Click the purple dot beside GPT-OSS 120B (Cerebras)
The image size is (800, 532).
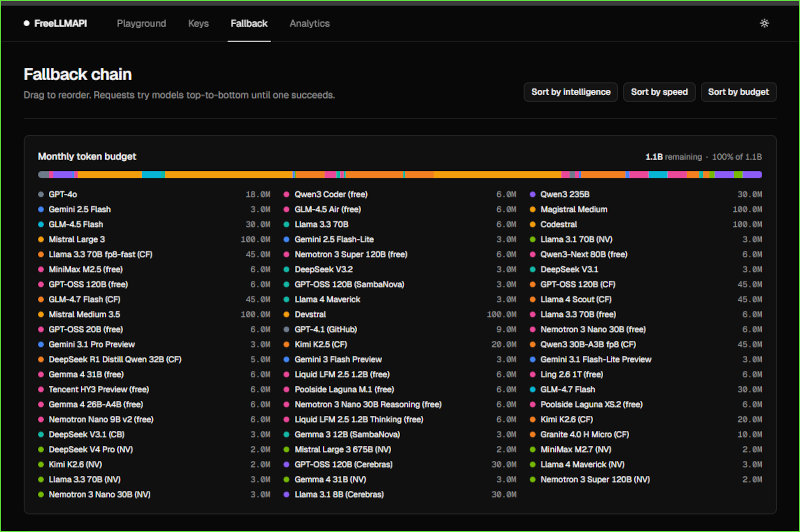tap(286, 465)
